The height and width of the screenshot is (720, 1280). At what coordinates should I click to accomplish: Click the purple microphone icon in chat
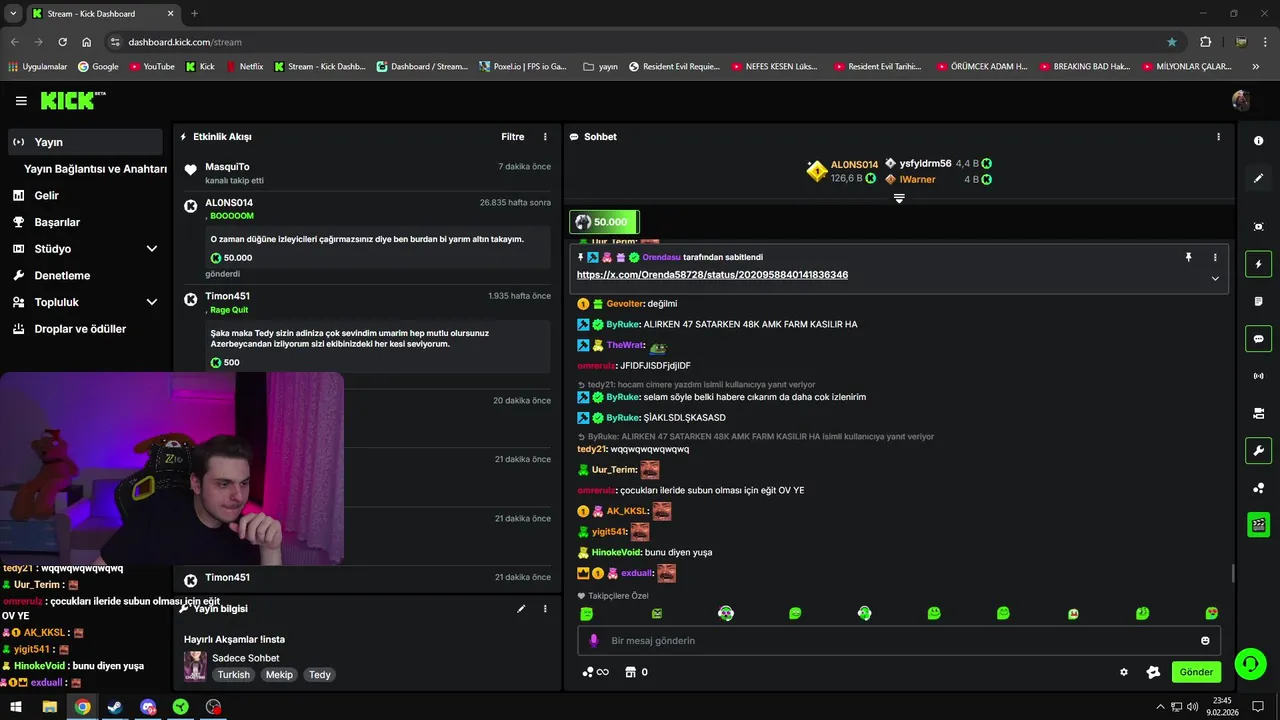(x=593, y=640)
